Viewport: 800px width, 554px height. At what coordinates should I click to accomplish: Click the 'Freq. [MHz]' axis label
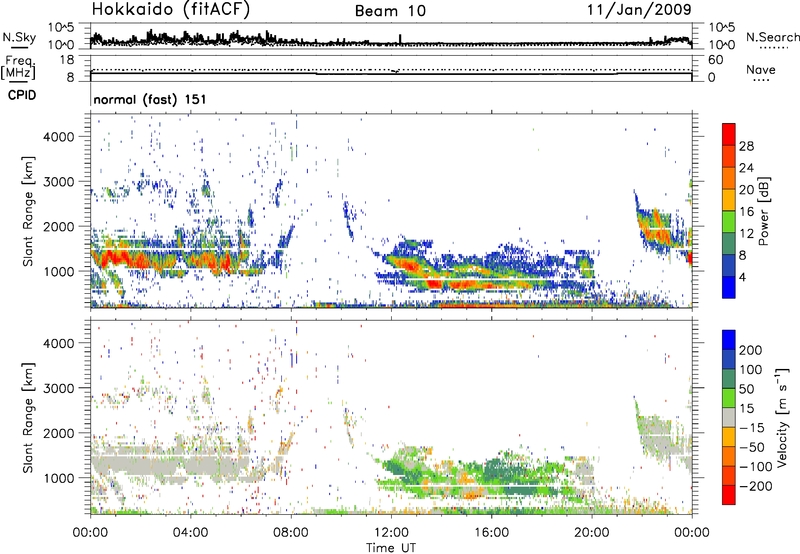18,67
